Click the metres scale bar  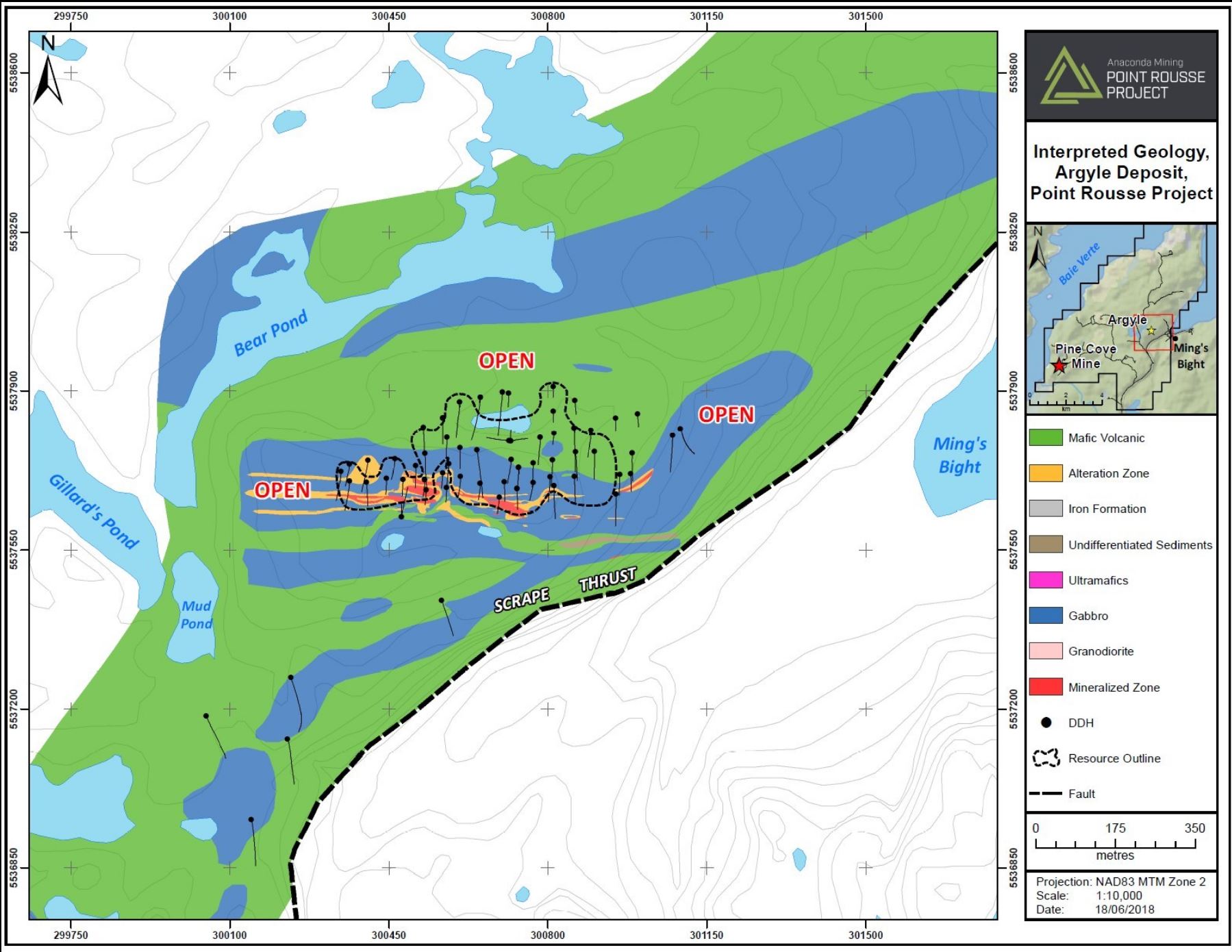pos(1115,844)
